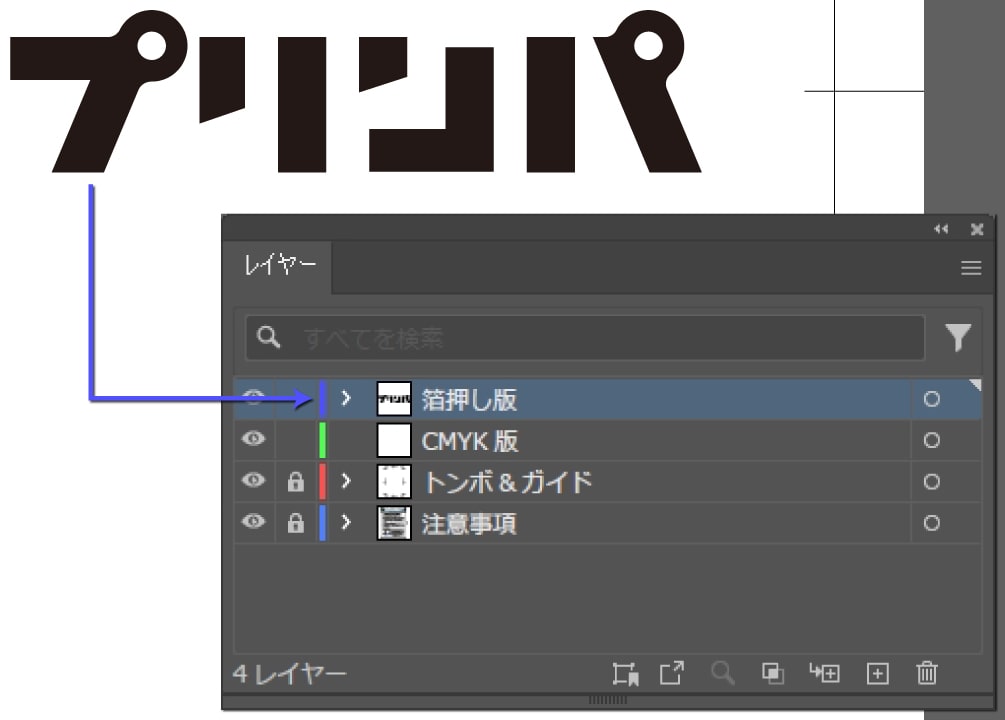
Task: Expand the トンボ＆ガイド layer contents
Action: click(346, 481)
